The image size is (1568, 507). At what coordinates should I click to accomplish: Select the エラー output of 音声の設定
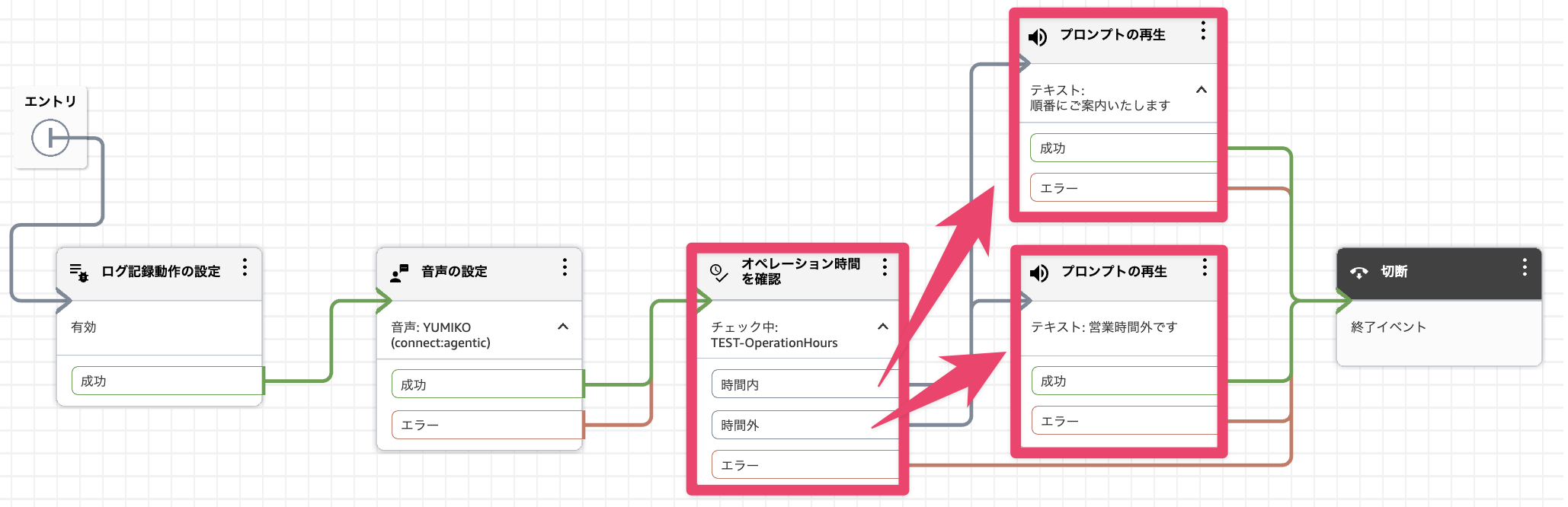pyautogui.click(x=488, y=425)
